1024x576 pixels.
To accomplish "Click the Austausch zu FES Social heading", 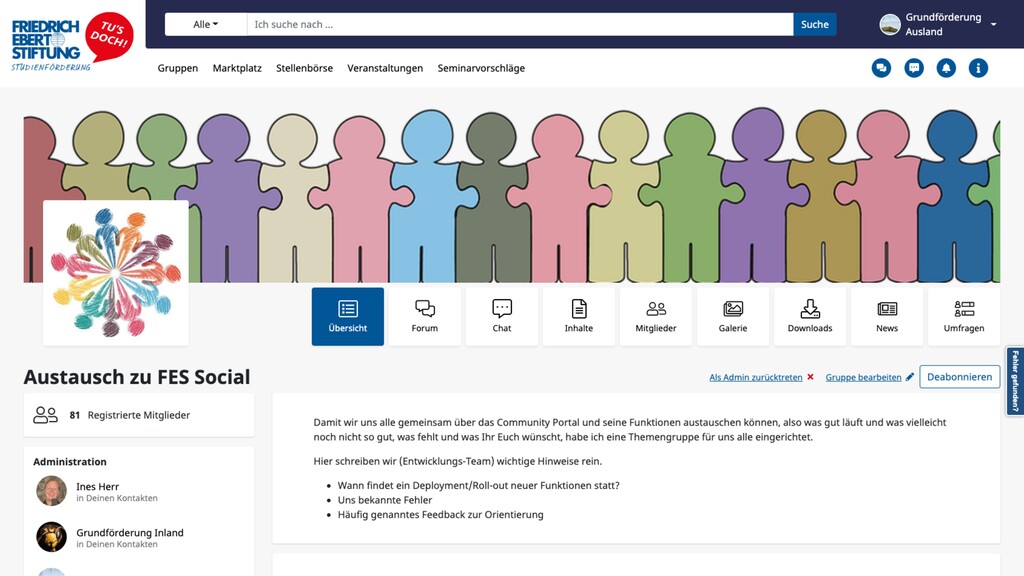I will pos(137,377).
